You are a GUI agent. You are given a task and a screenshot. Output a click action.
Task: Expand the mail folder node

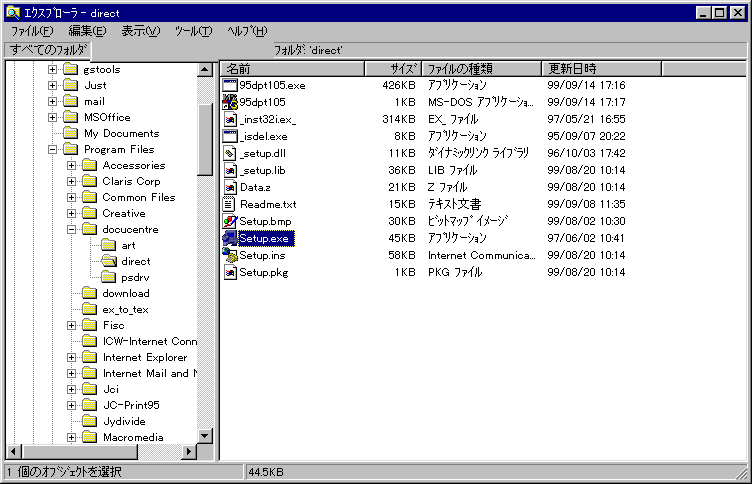point(52,101)
